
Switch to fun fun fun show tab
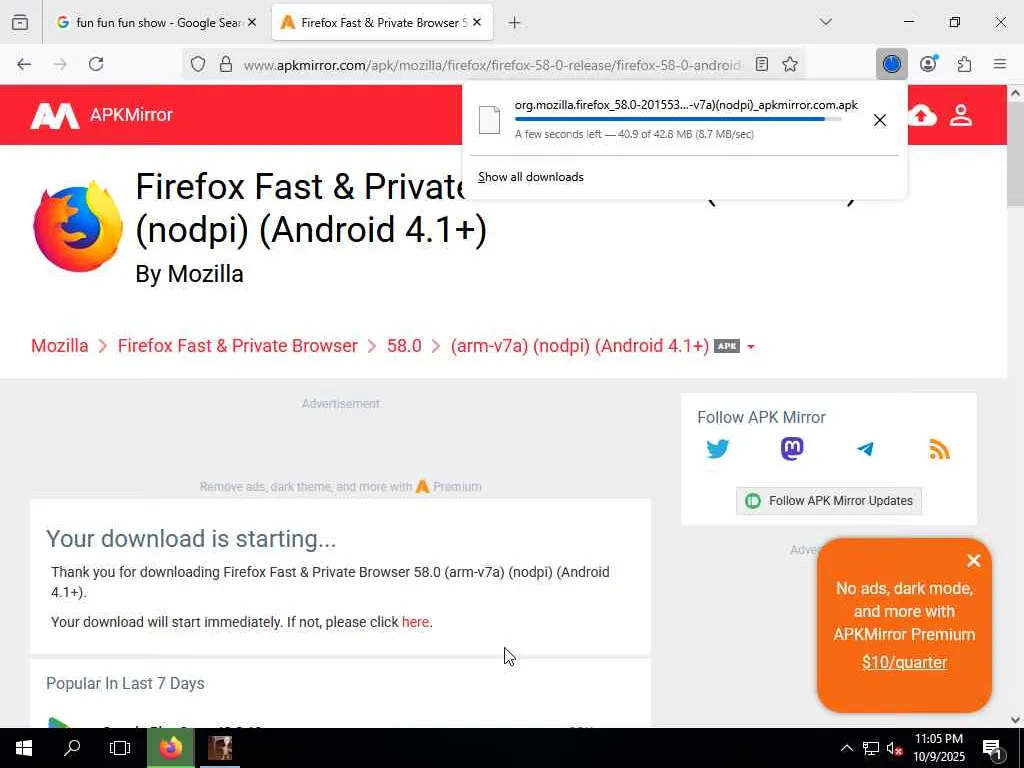point(155,22)
